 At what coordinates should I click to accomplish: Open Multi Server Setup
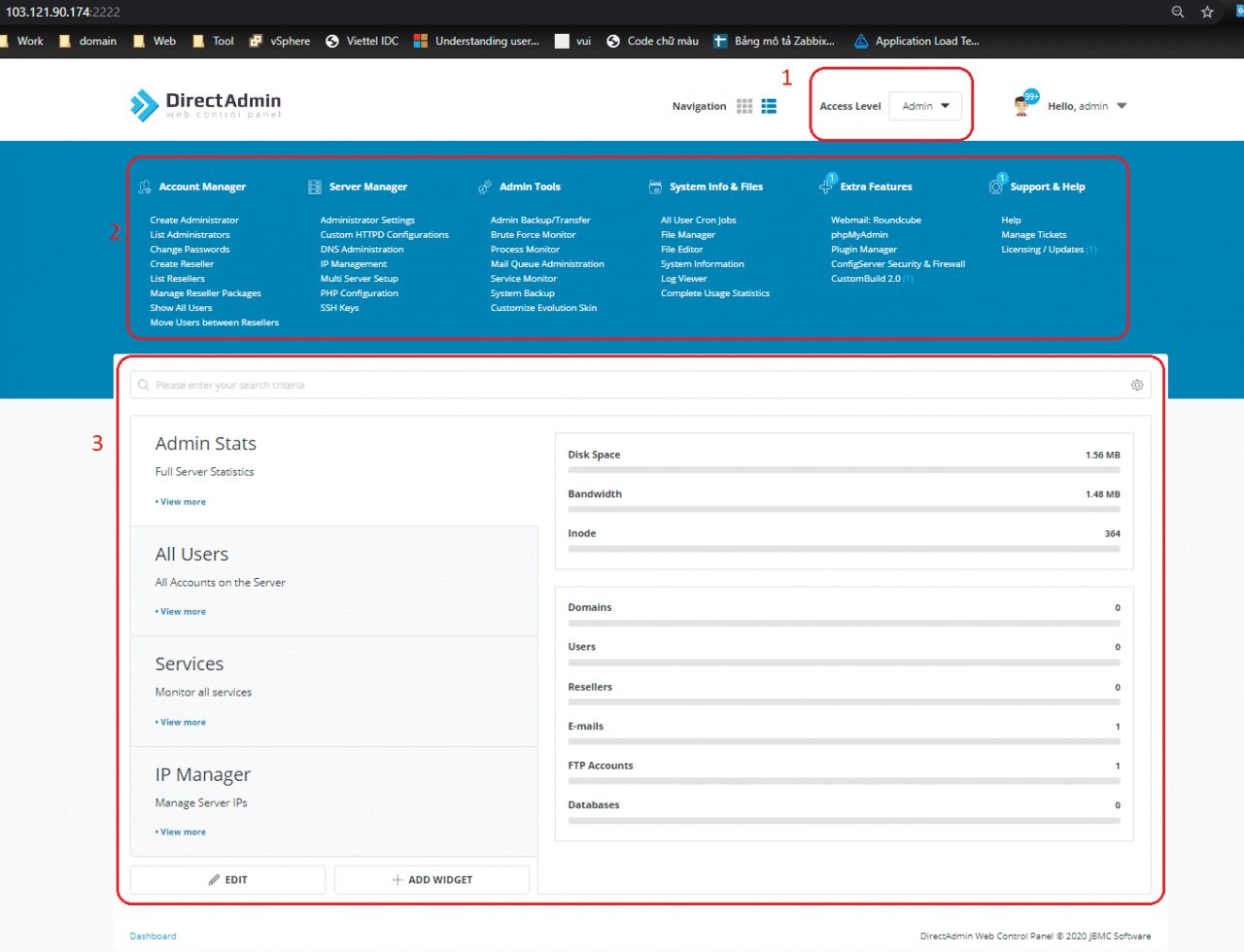pyautogui.click(x=360, y=279)
